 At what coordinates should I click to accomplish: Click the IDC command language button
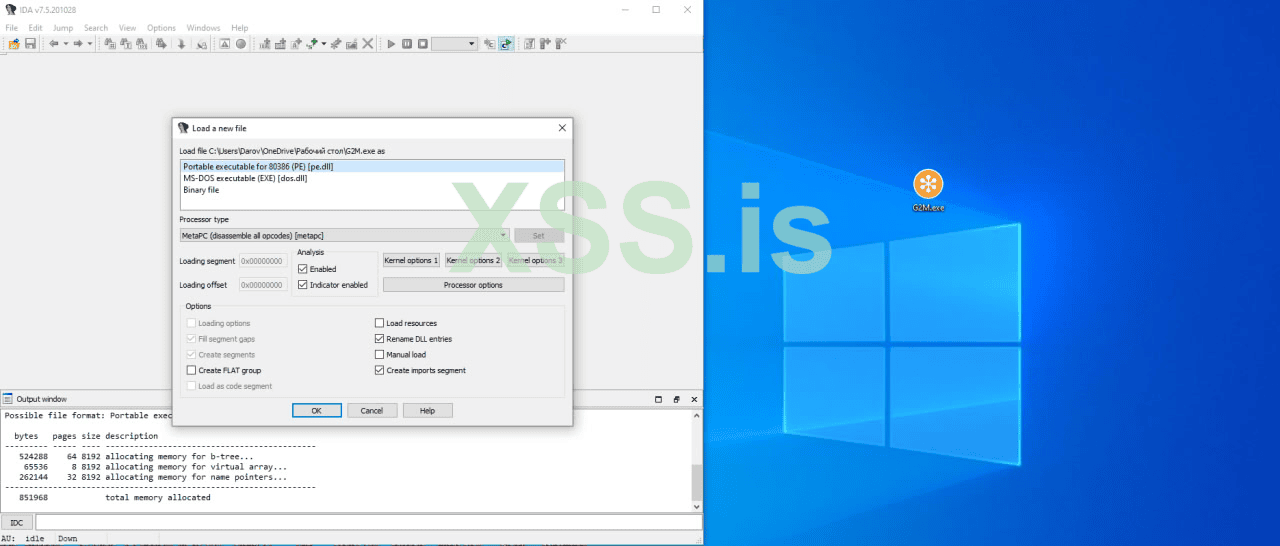(x=16, y=522)
